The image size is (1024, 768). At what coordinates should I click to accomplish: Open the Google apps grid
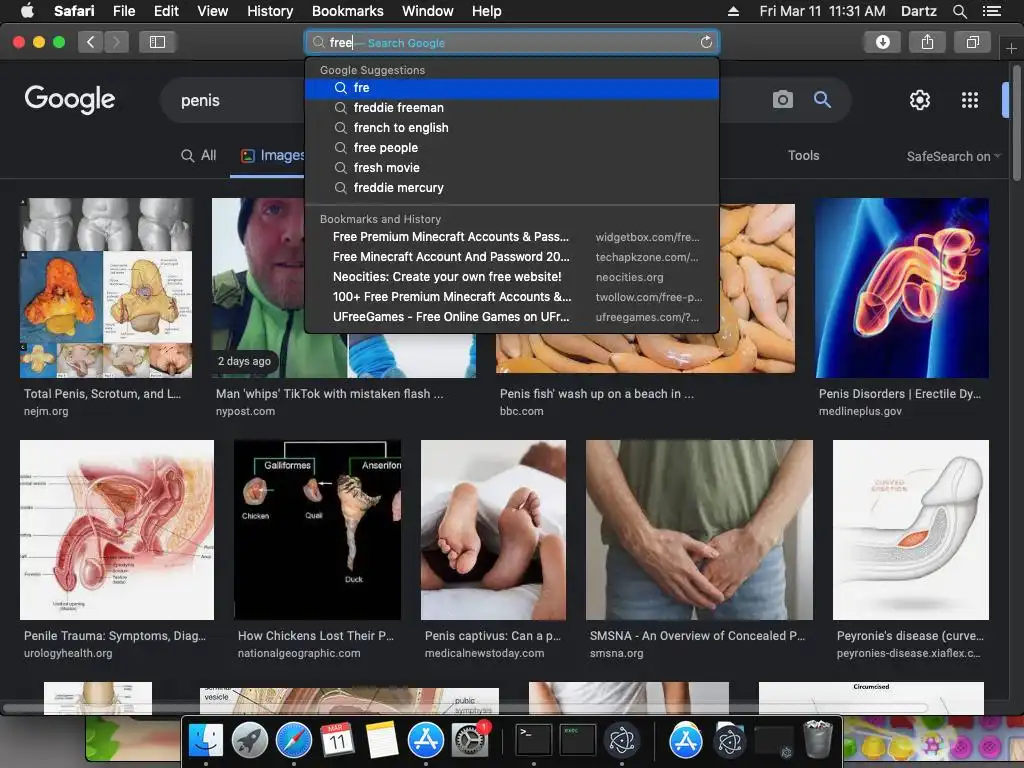(x=970, y=100)
